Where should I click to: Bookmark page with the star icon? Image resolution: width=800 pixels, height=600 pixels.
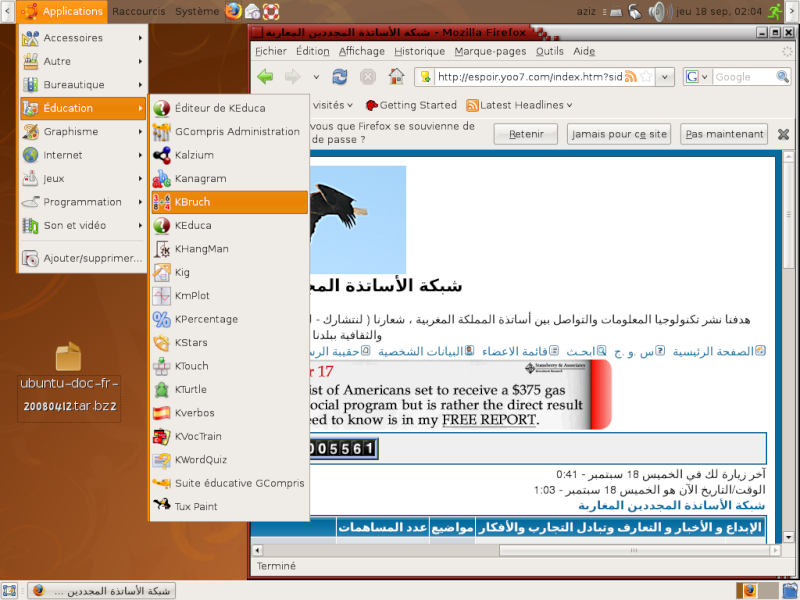click(646, 77)
